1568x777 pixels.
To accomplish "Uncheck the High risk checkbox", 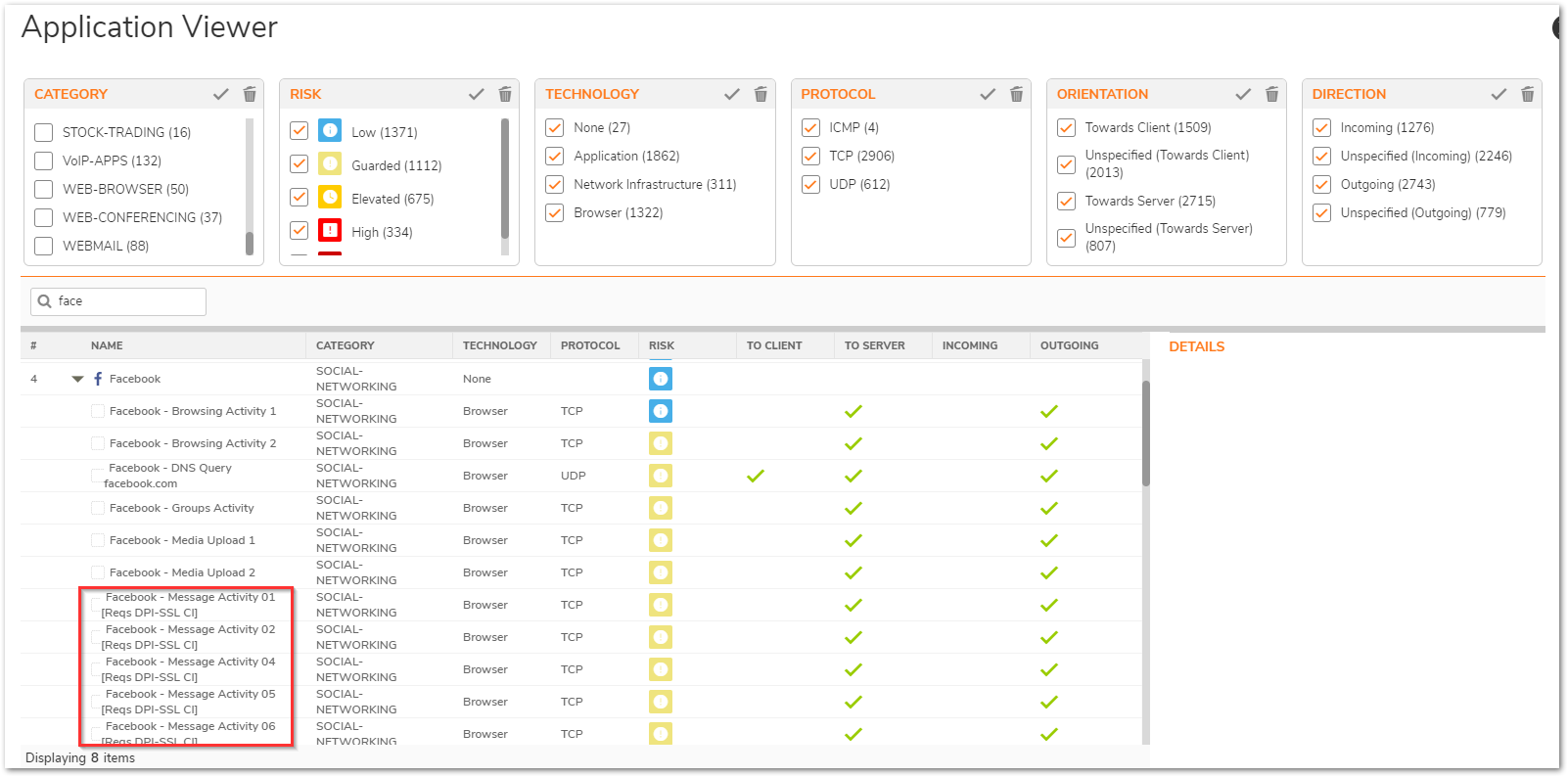I will 300,231.
